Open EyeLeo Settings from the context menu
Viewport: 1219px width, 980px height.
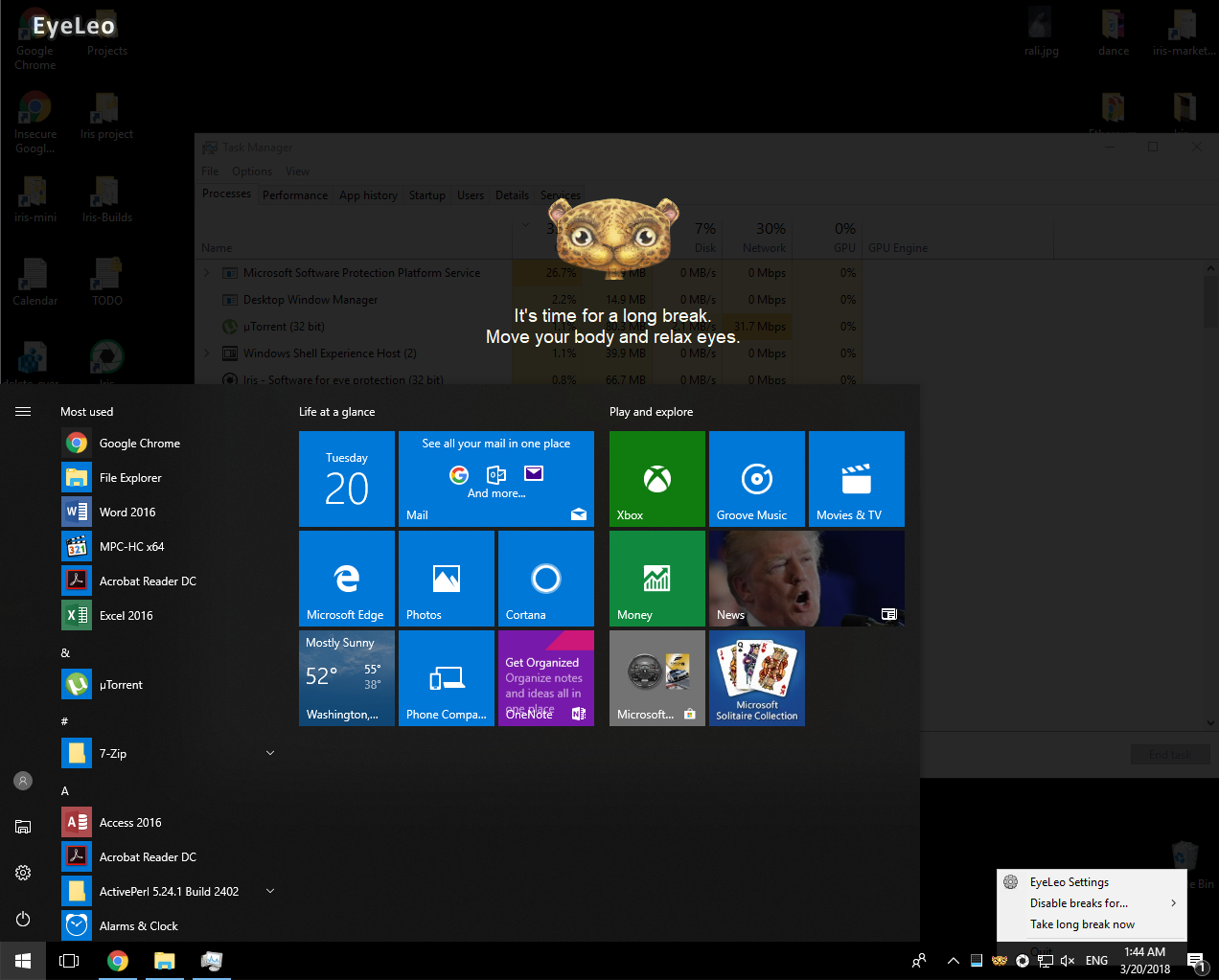[x=1092, y=882]
